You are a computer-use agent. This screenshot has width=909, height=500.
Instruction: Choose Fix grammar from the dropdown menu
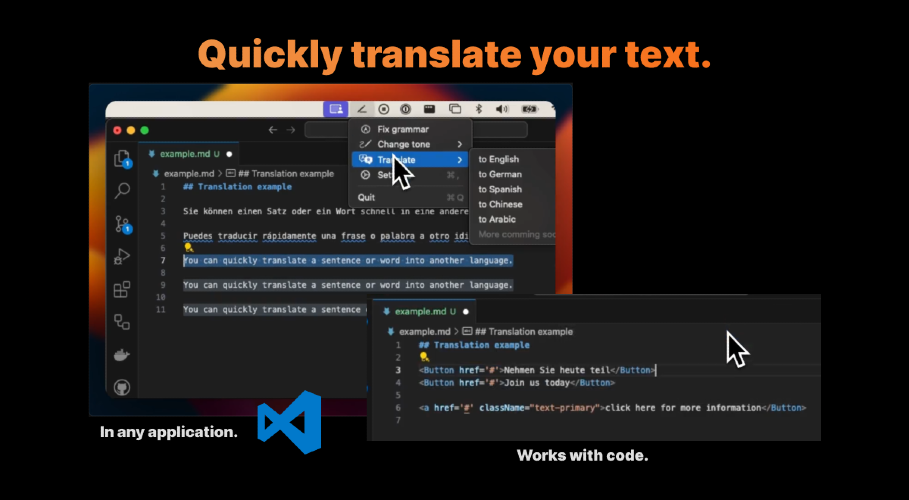point(410,129)
